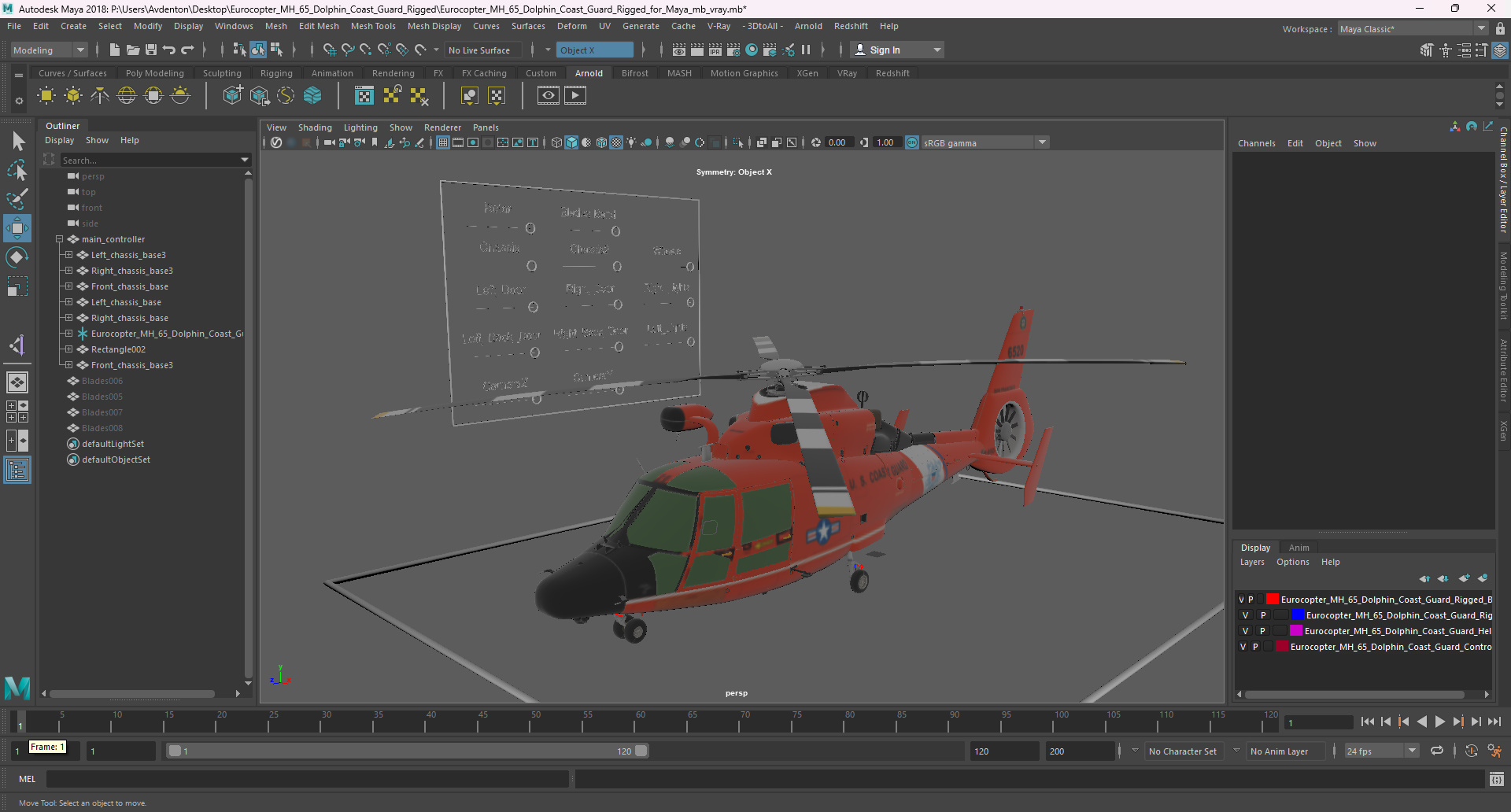
Task: Activate the Lasso select tool
Action: coord(17,170)
